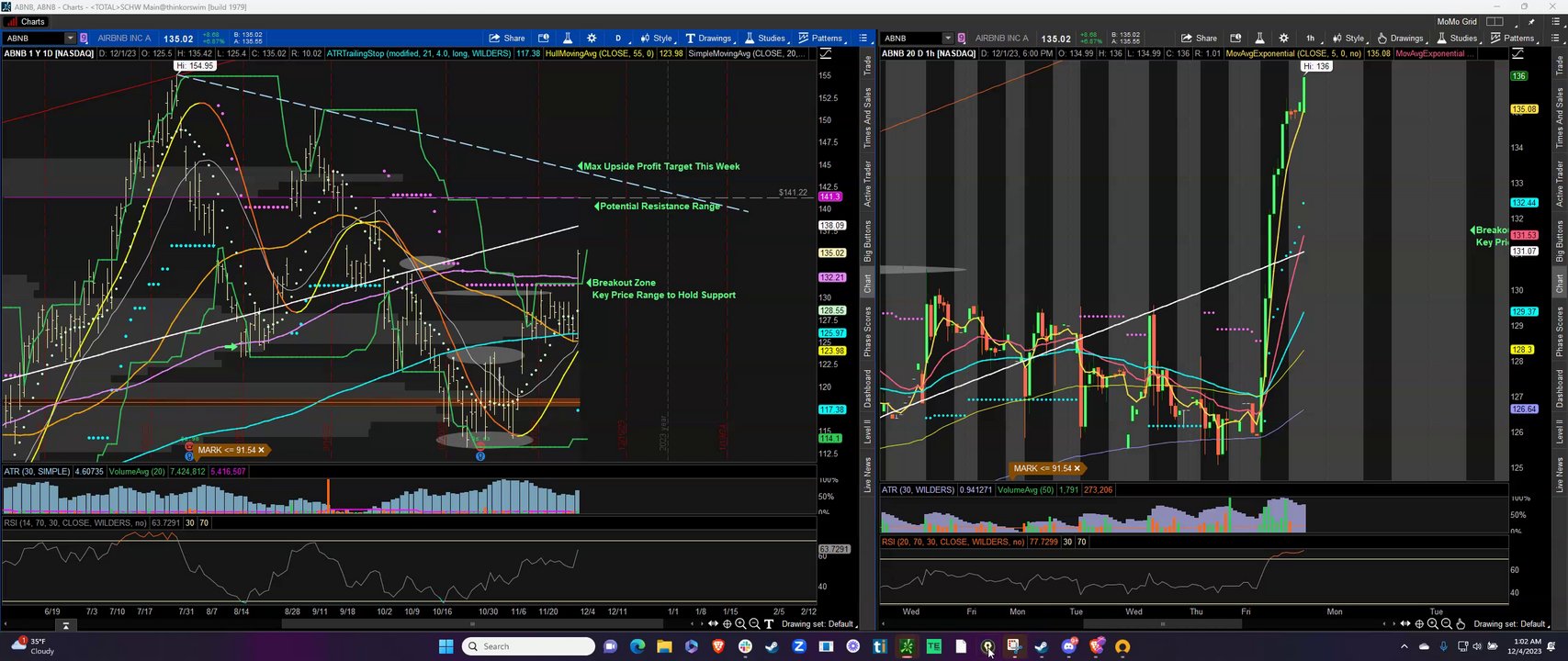Screen dimensions: 1568x661
Task: Open Brave browser from taskbar
Action: point(718,646)
